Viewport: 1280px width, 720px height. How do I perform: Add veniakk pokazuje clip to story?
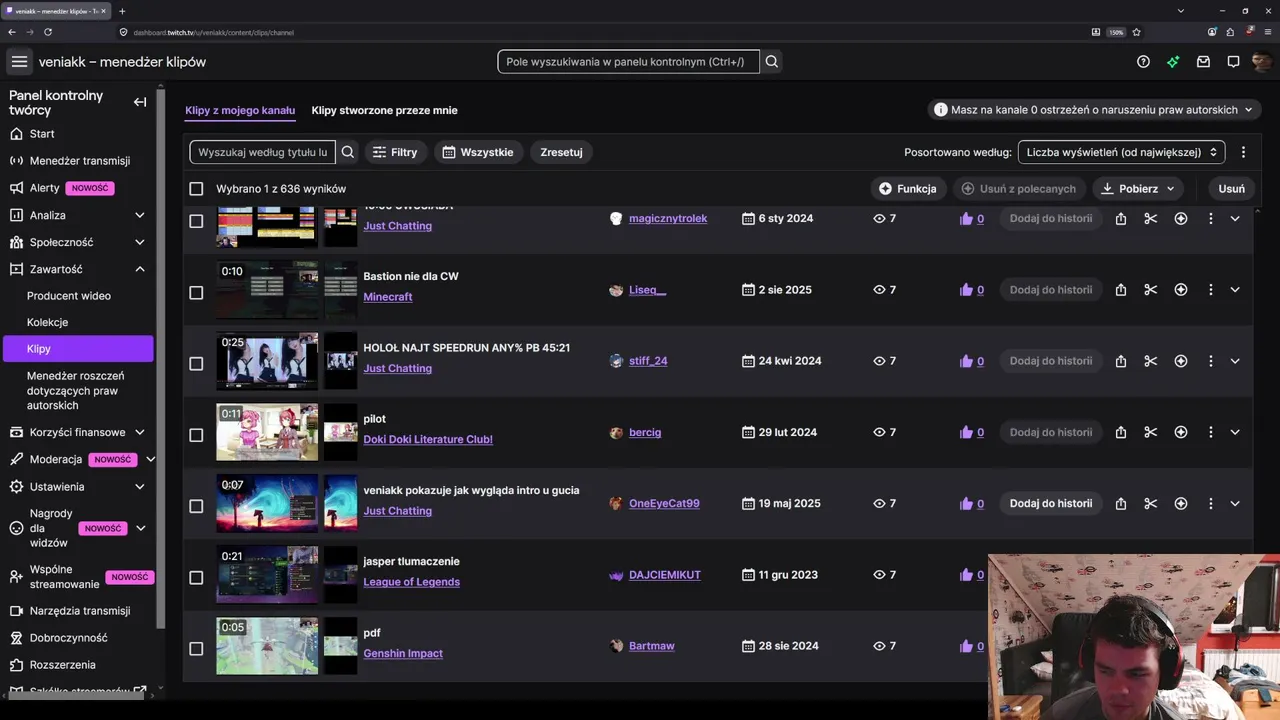[x=1050, y=503]
